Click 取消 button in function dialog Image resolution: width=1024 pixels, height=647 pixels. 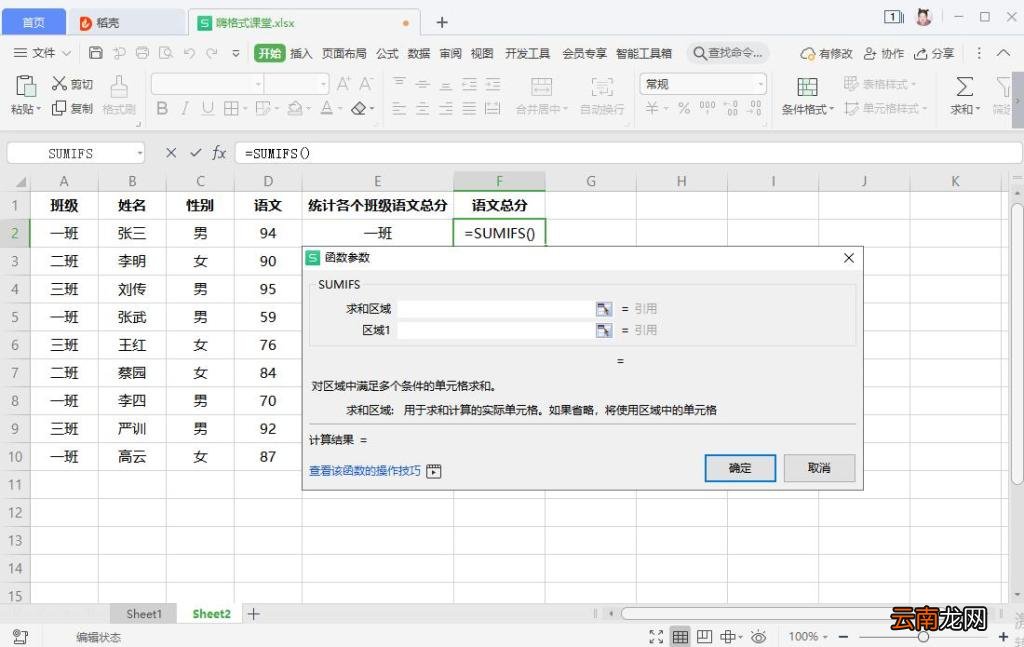tap(819, 468)
